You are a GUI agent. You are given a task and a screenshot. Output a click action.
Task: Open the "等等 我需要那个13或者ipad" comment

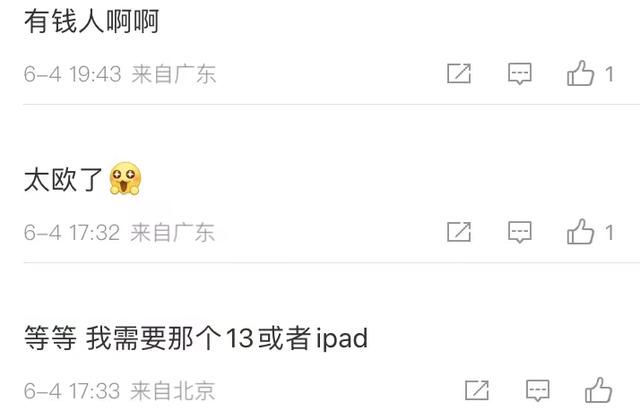point(196,338)
